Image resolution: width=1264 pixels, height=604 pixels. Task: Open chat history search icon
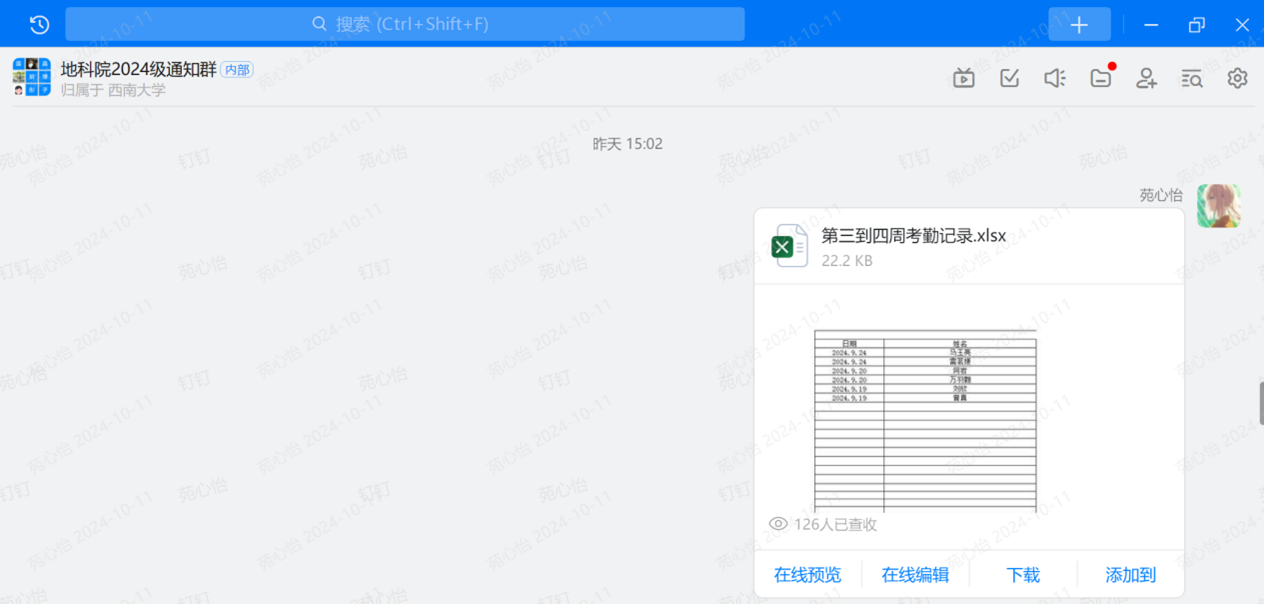(x=1192, y=78)
